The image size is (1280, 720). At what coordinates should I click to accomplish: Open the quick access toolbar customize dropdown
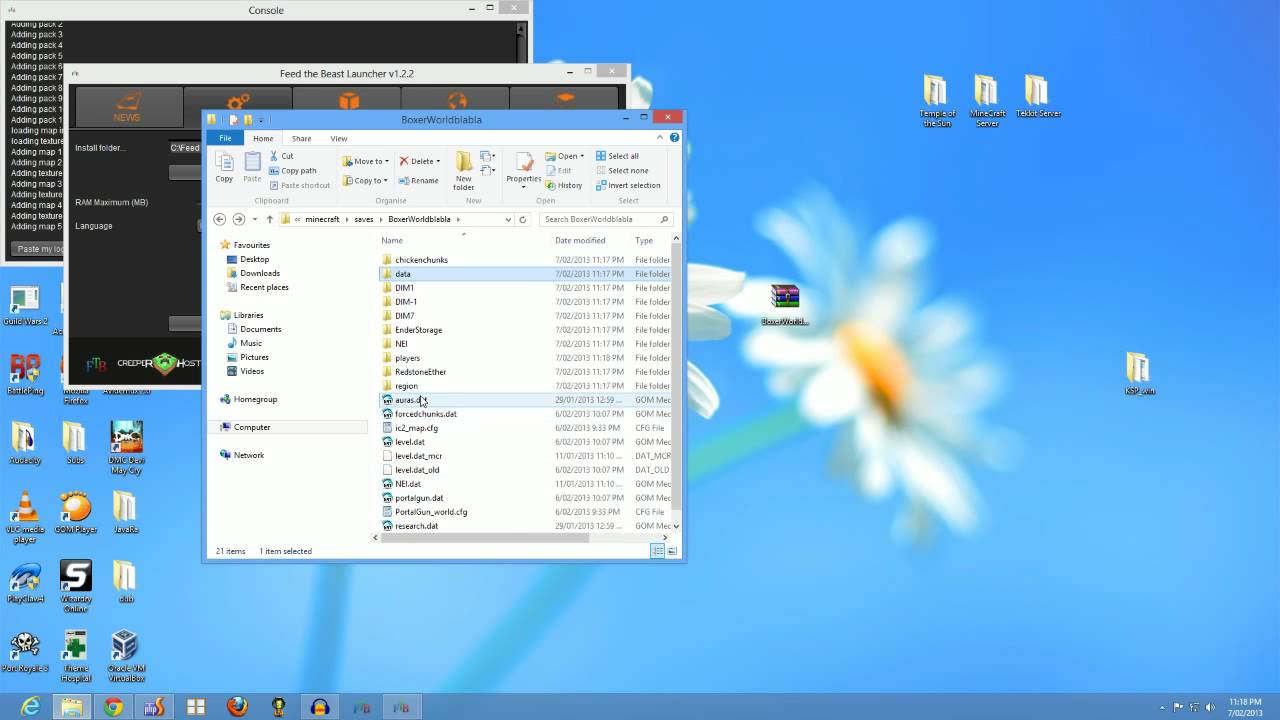(x=261, y=120)
